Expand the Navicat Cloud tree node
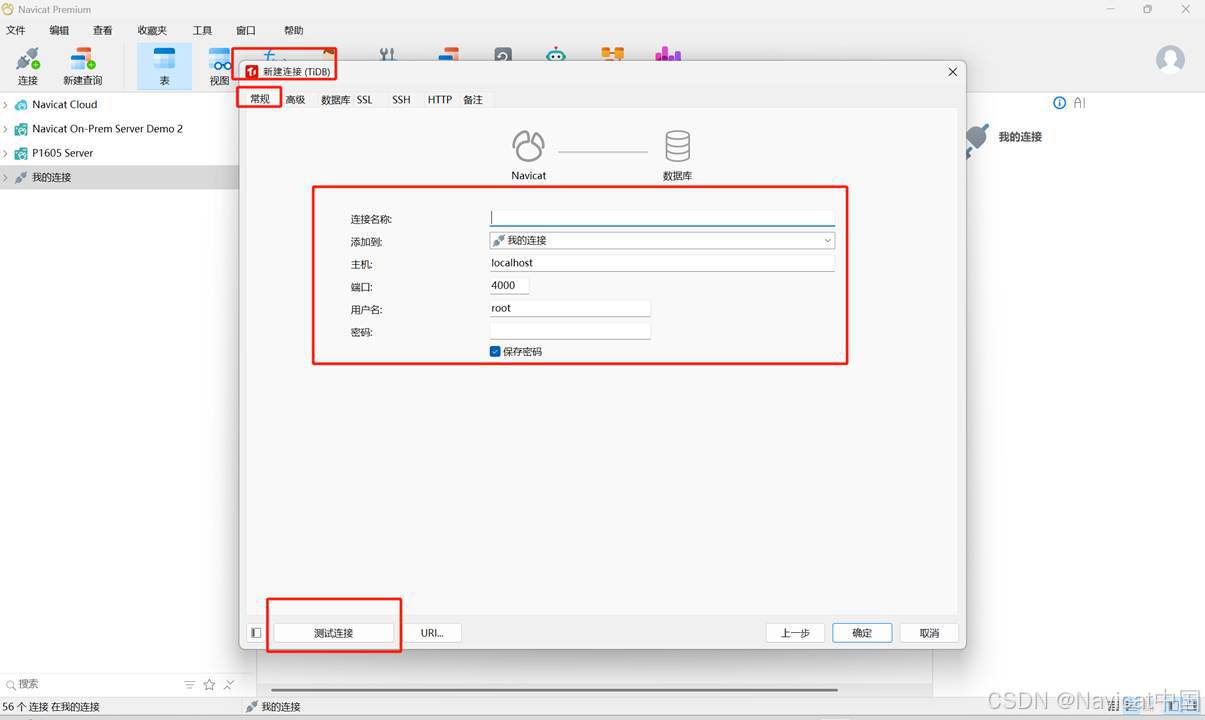This screenshot has height=720, width=1205. (6, 105)
